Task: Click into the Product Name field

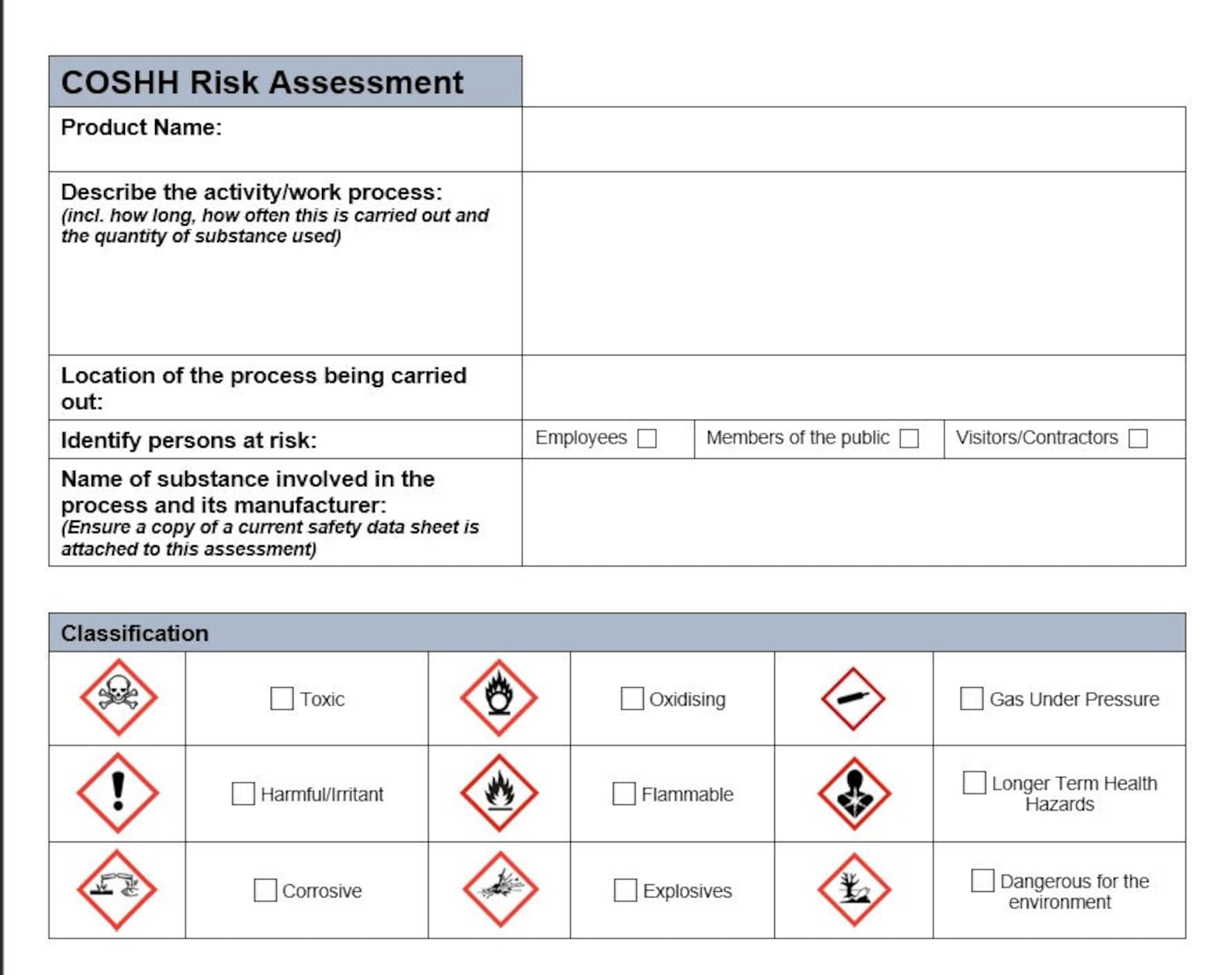Action: (853, 139)
